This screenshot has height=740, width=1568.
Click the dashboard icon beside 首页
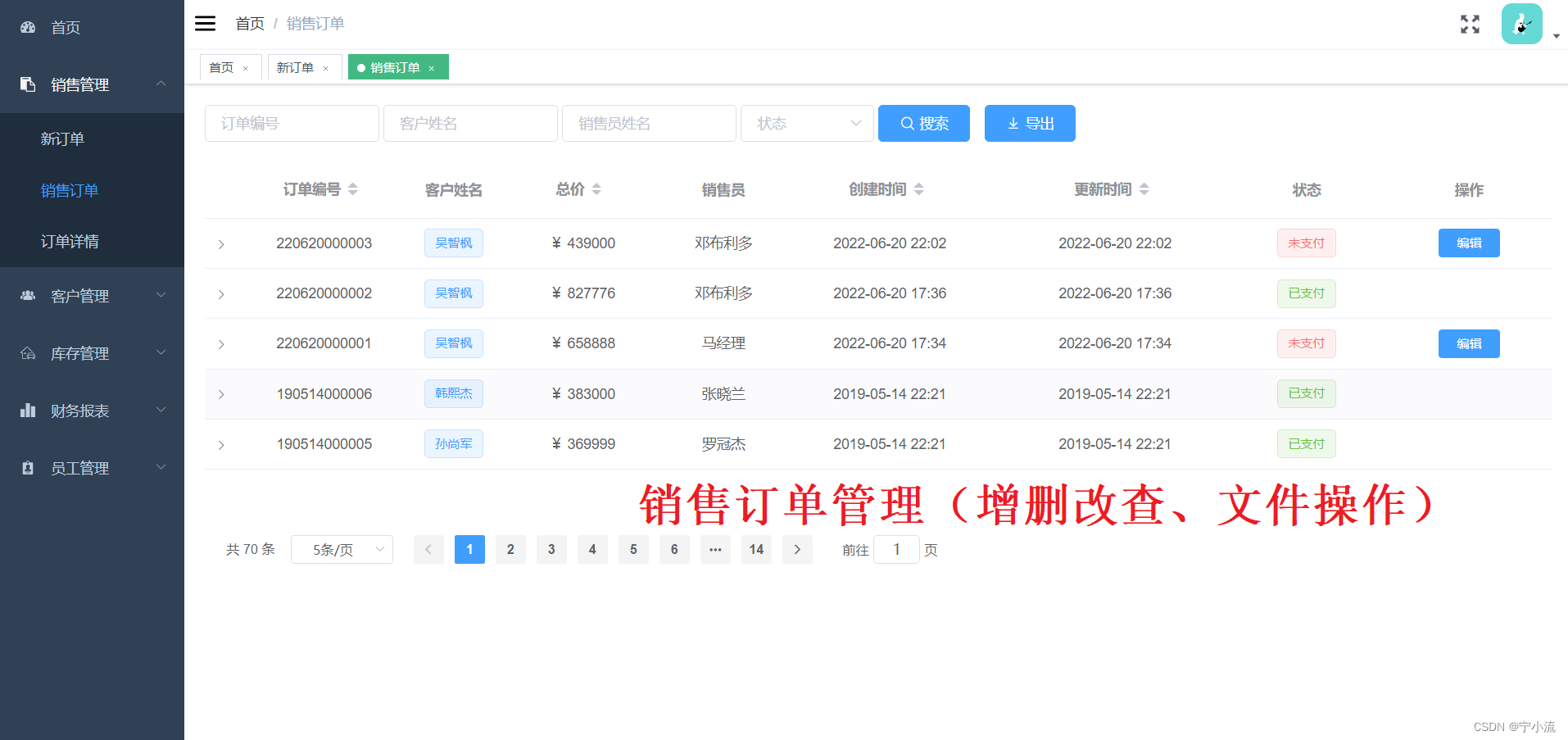28,27
